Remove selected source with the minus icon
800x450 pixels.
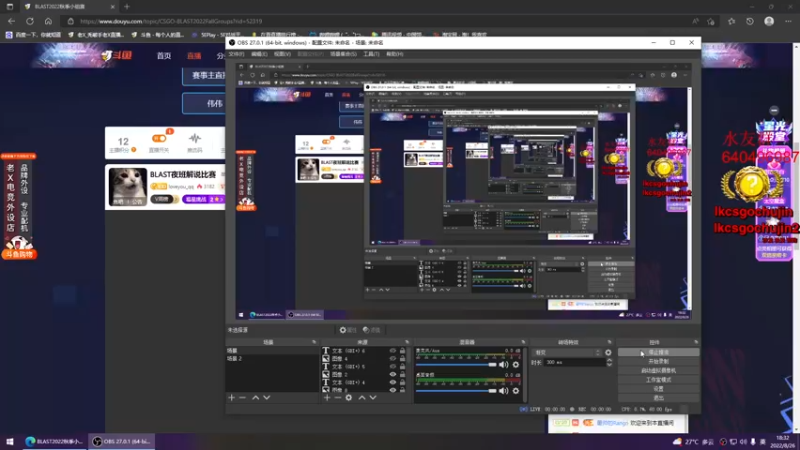(x=338, y=397)
